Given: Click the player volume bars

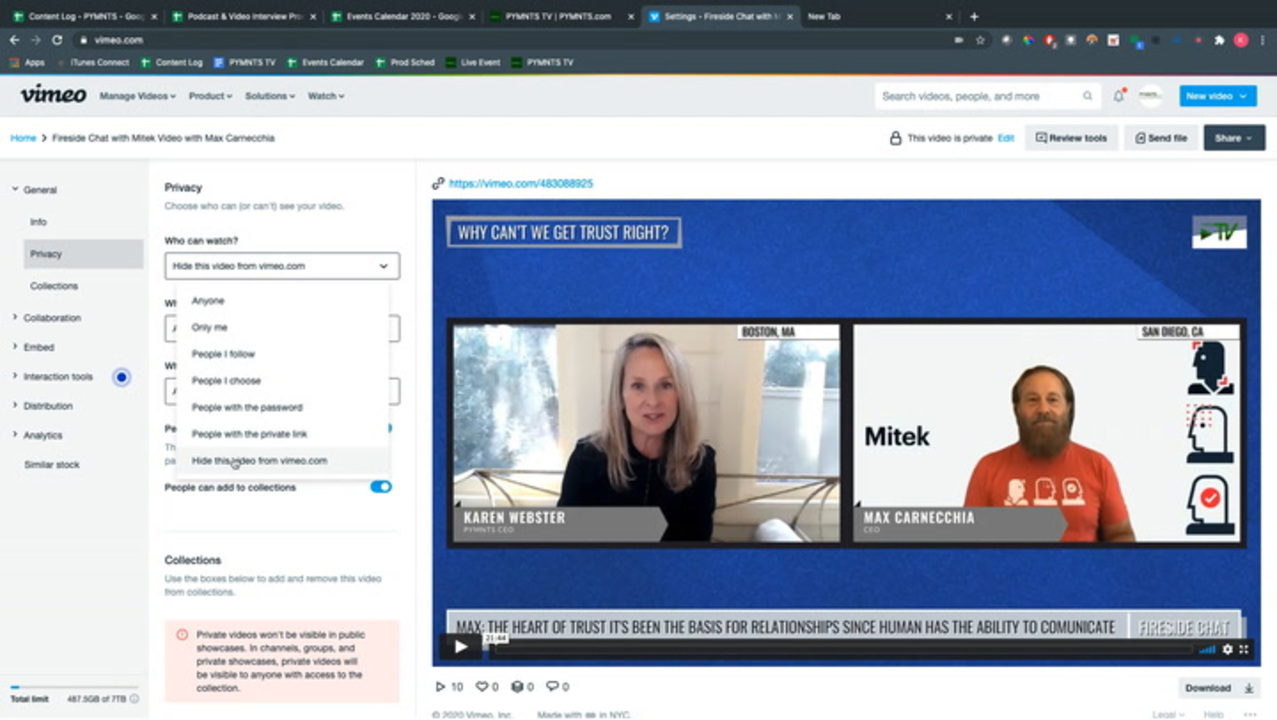Looking at the screenshot, I should pos(1207,649).
